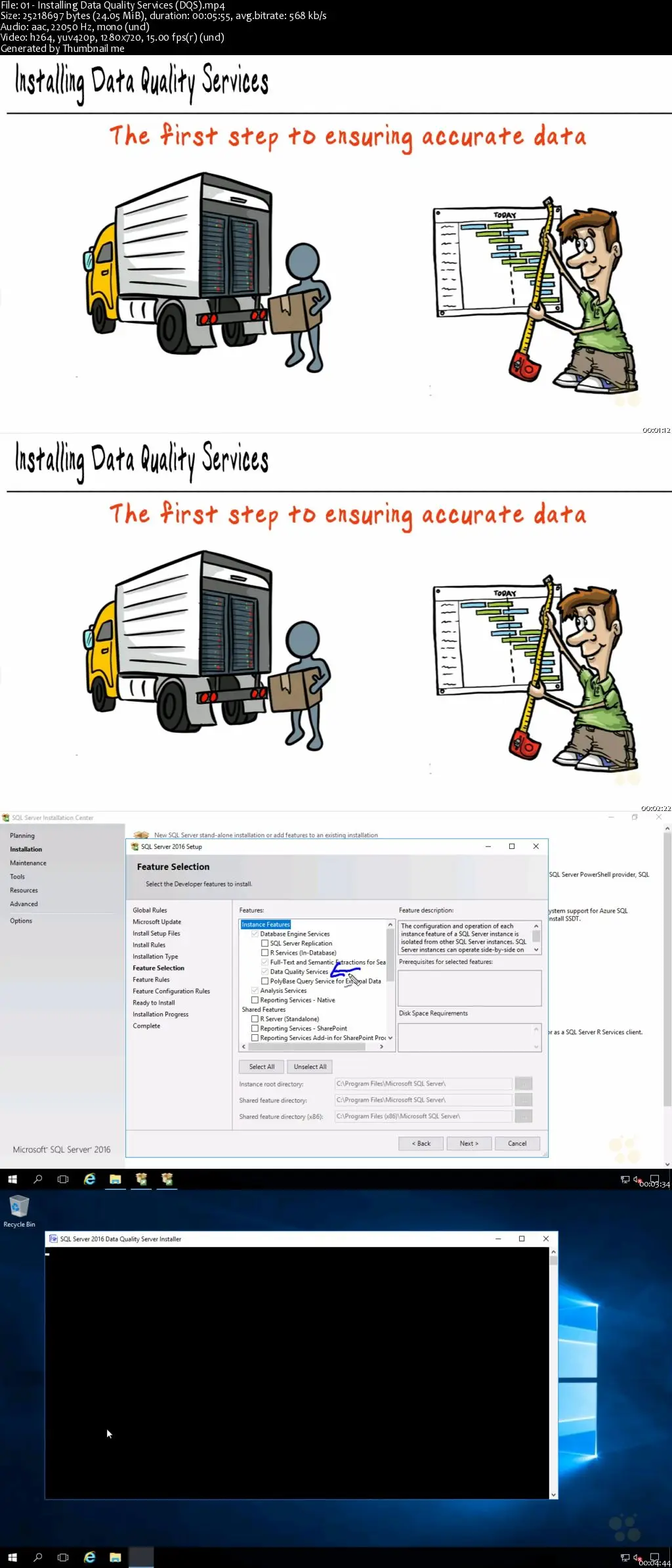Click the Data Quality Server Installer title icon
672x1568 pixels.
click(53, 1239)
